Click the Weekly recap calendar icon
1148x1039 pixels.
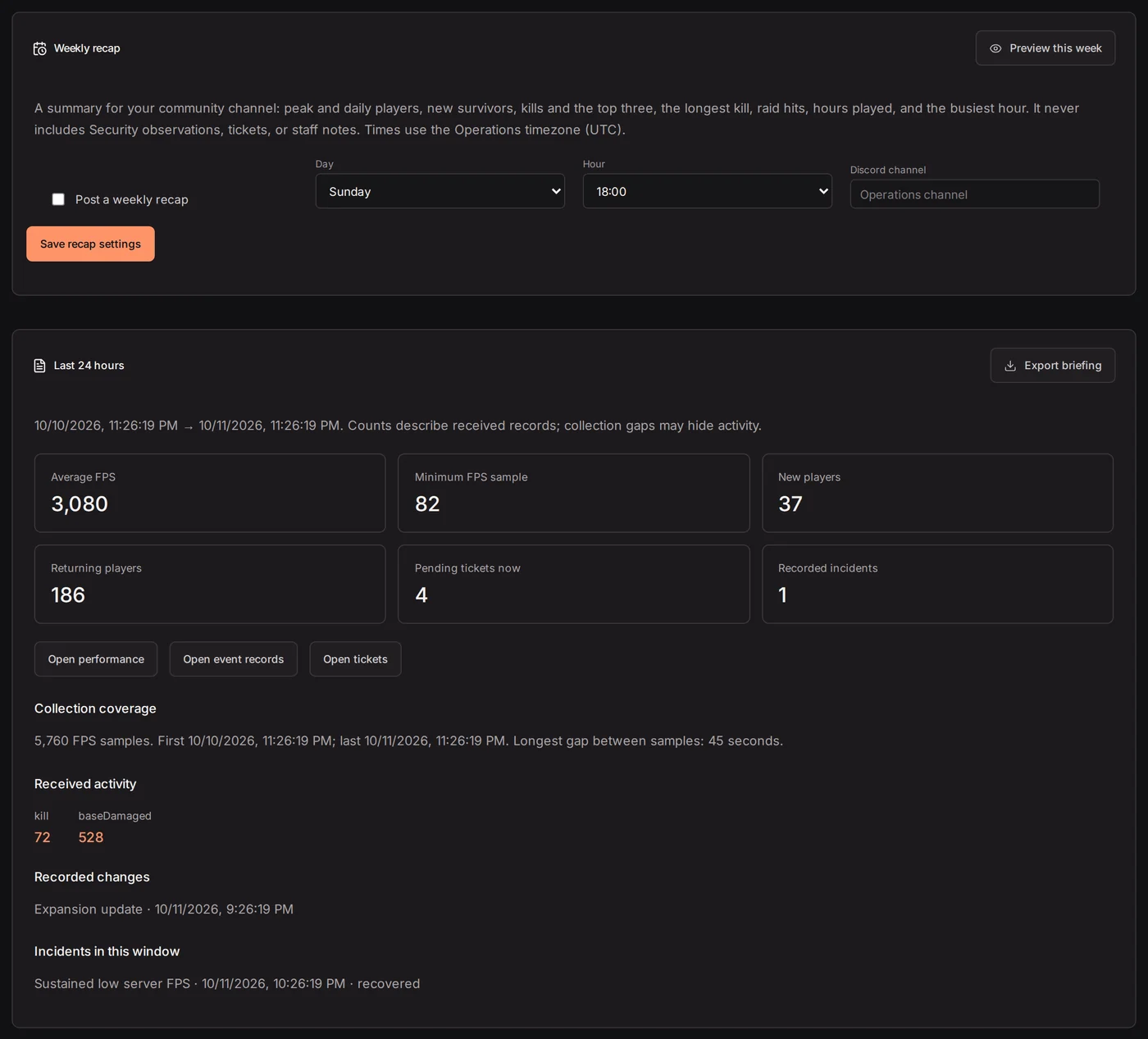(39, 48)
